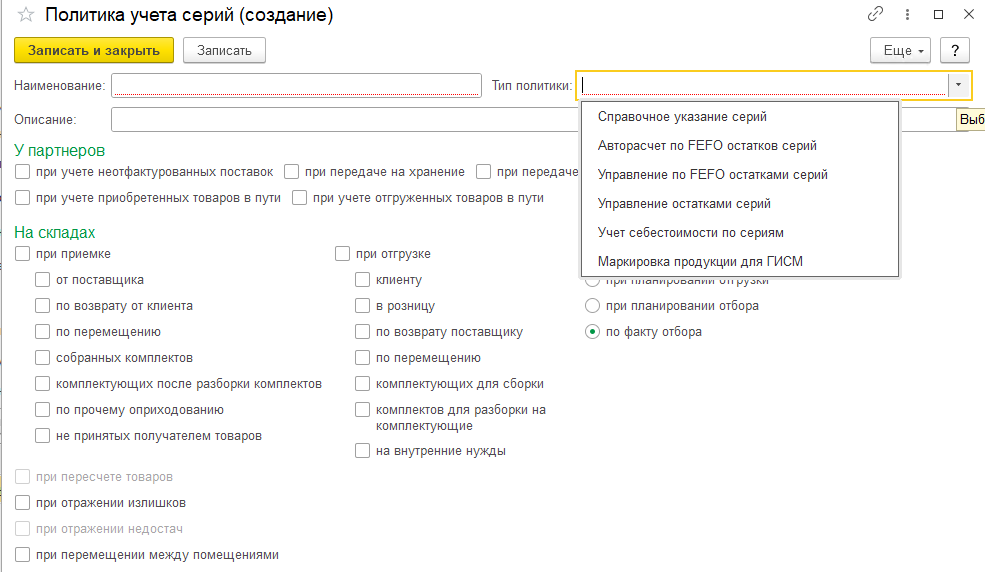Expand the Тип политики dropdown arrow
The width and height of the screenshot is (985, 572).
coord(958,86)
